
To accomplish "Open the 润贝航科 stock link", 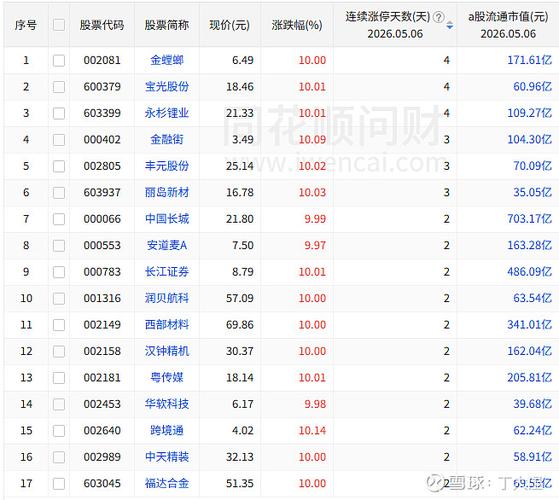I will click(x=167, y=298).
